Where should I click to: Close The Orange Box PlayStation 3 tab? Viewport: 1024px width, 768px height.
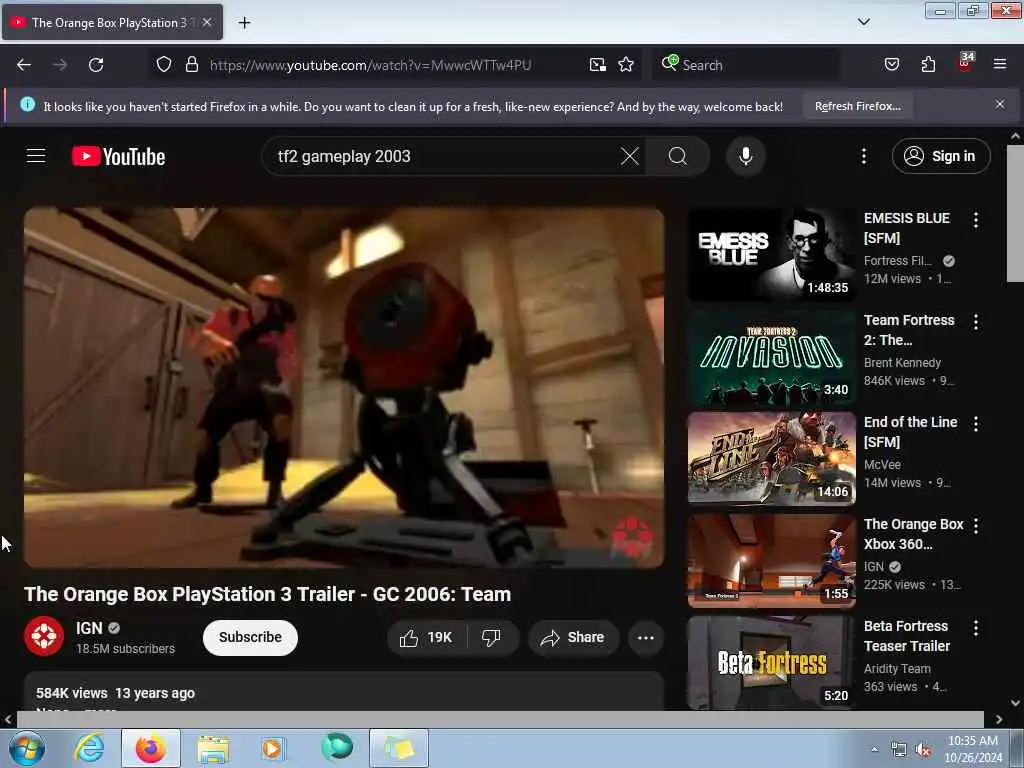pyautogui.click(x=207, y=22)
